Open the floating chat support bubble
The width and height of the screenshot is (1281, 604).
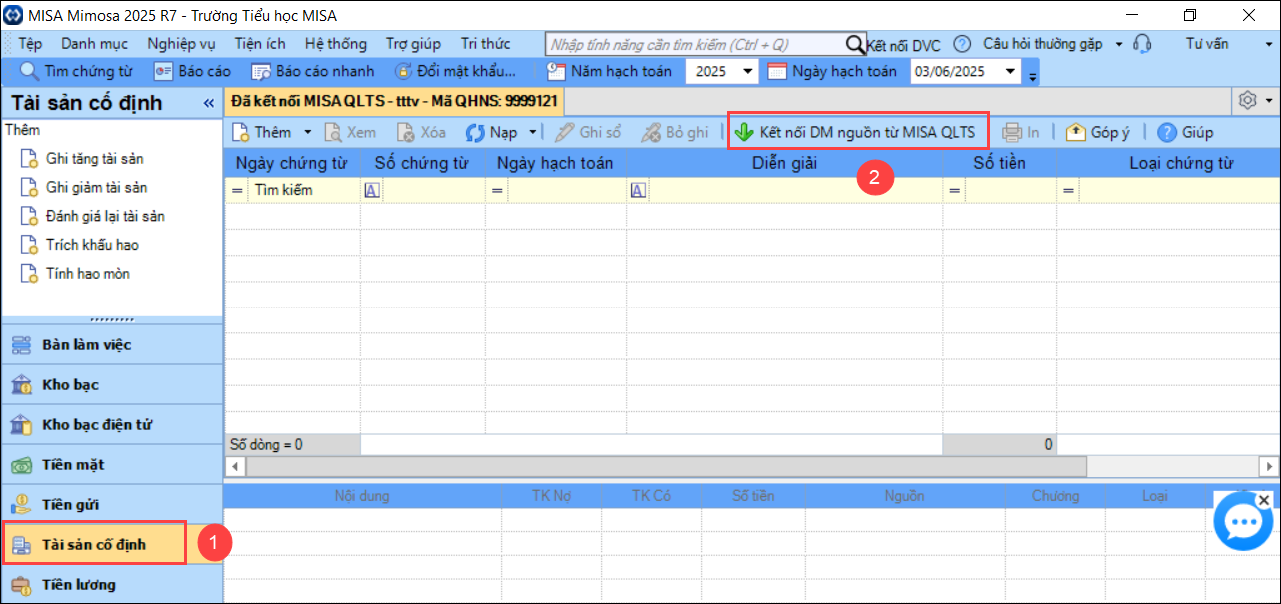pyautogui.click(x=1242, y=521)
